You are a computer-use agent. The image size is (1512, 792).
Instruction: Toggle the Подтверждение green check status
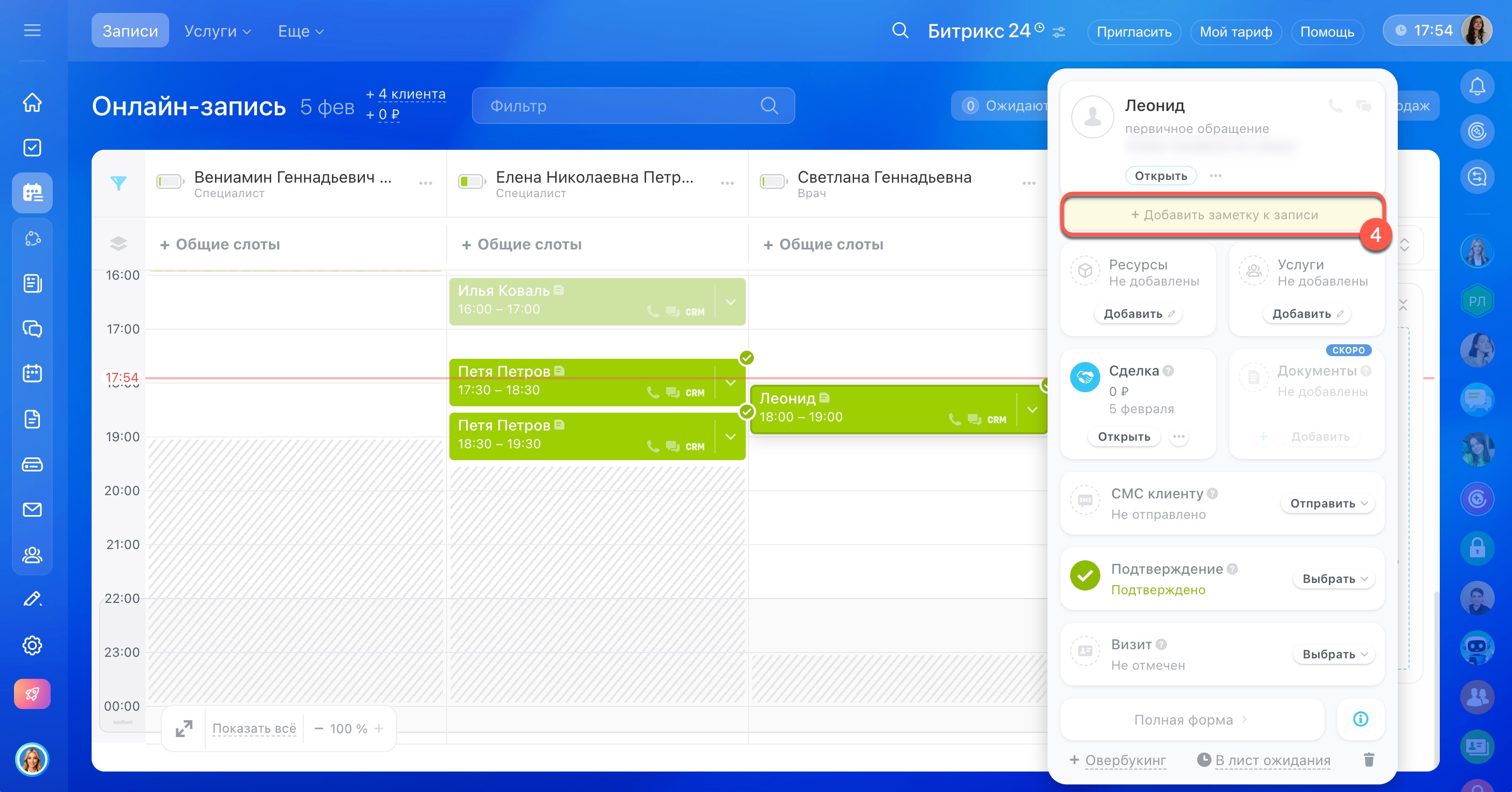1085,575
